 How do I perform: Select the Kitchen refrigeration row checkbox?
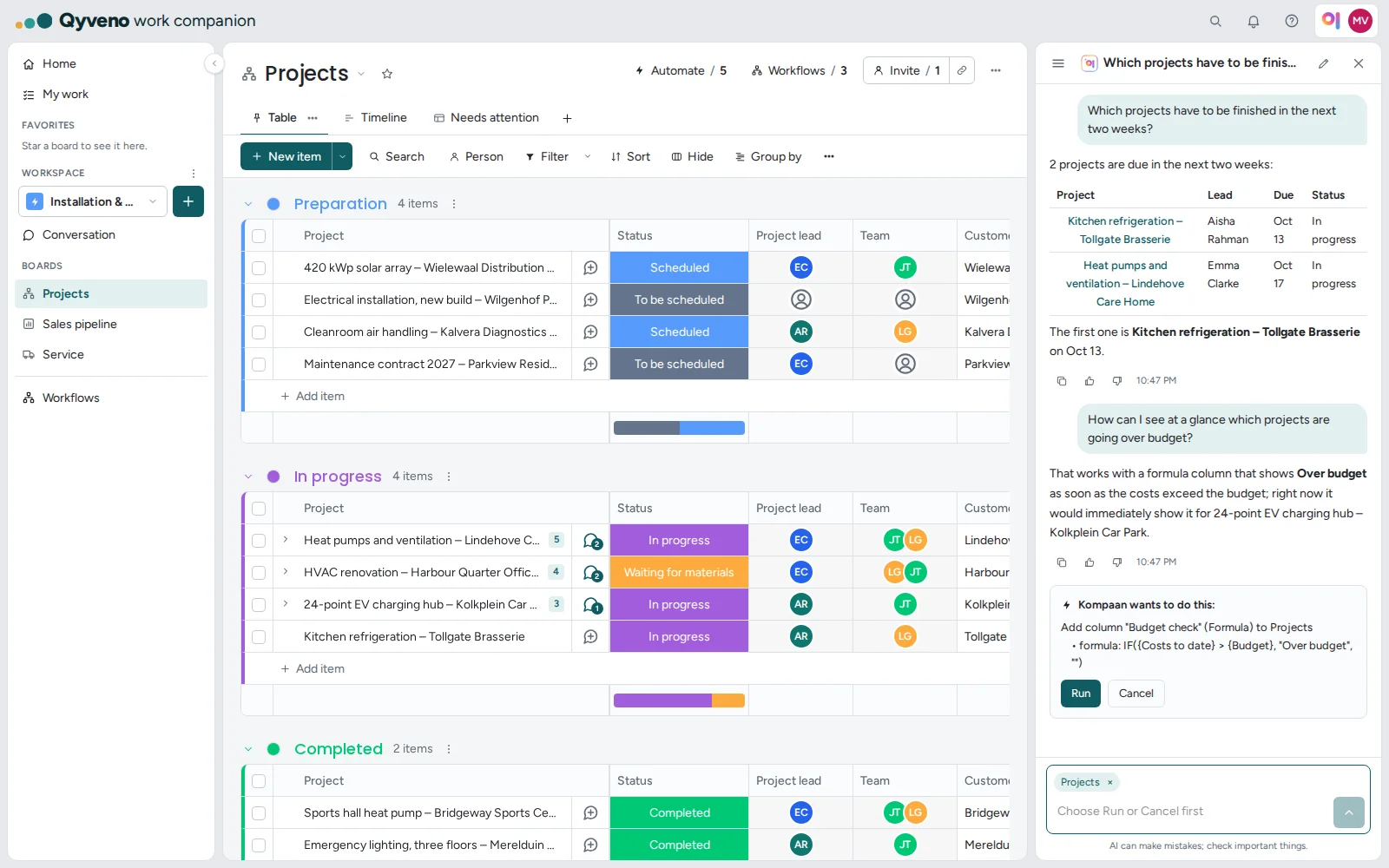point(259,637)
